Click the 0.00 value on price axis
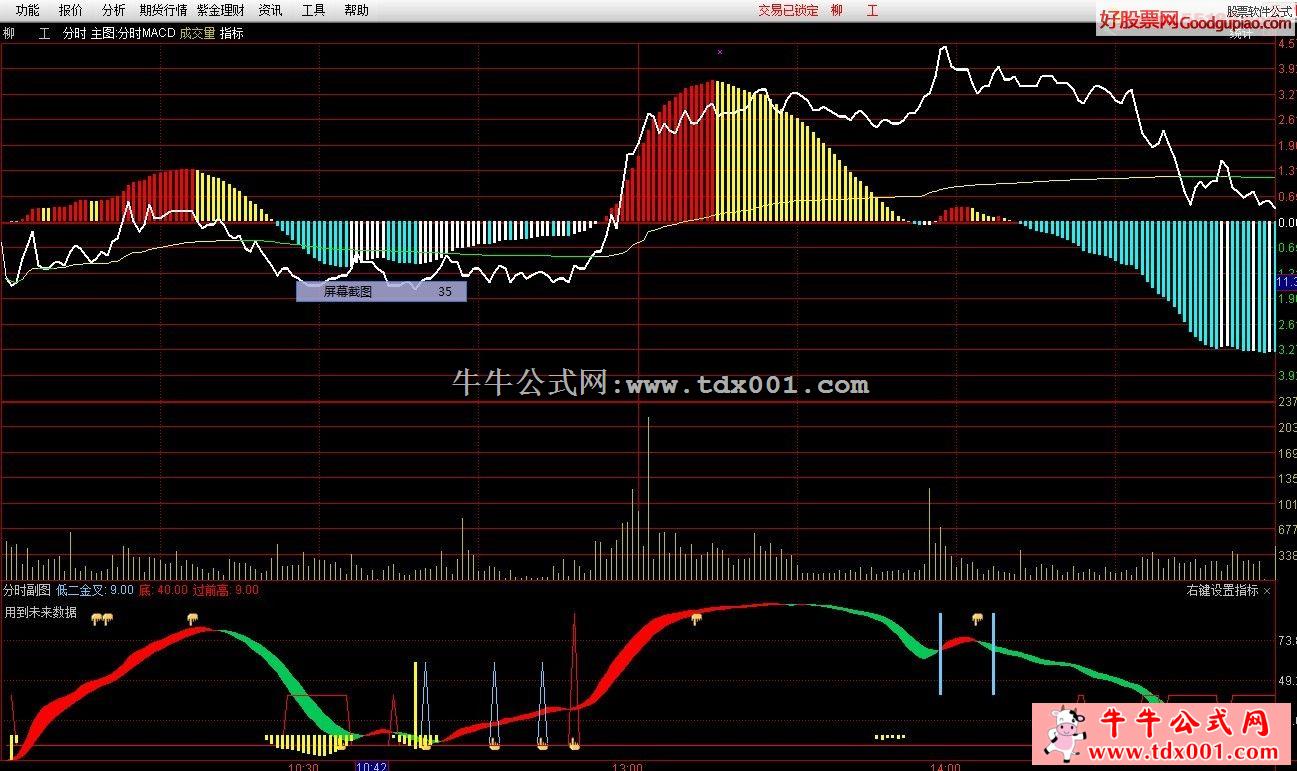 [1286, 222]
